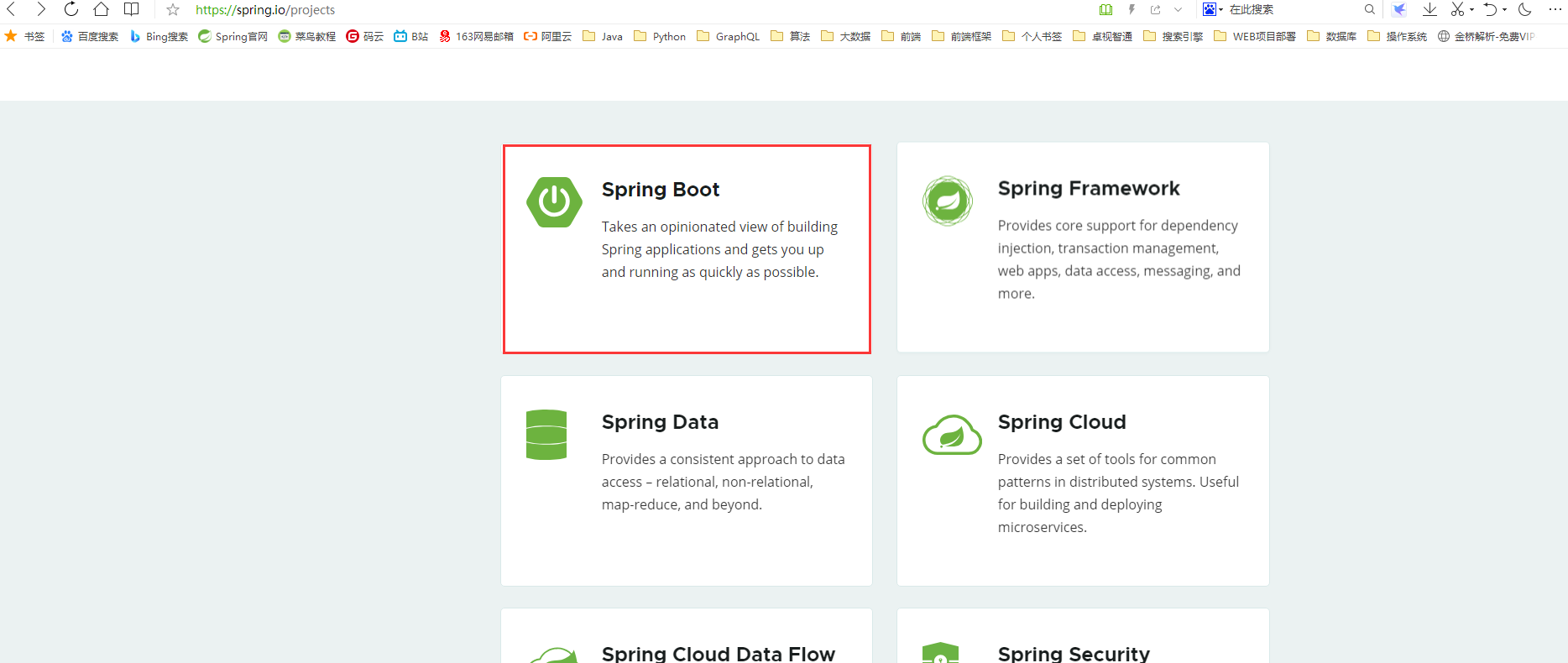The height and width of the screenshot is (663, 1568).
Task: Open the Spring Cloud heading
Action: [1062, 422]
